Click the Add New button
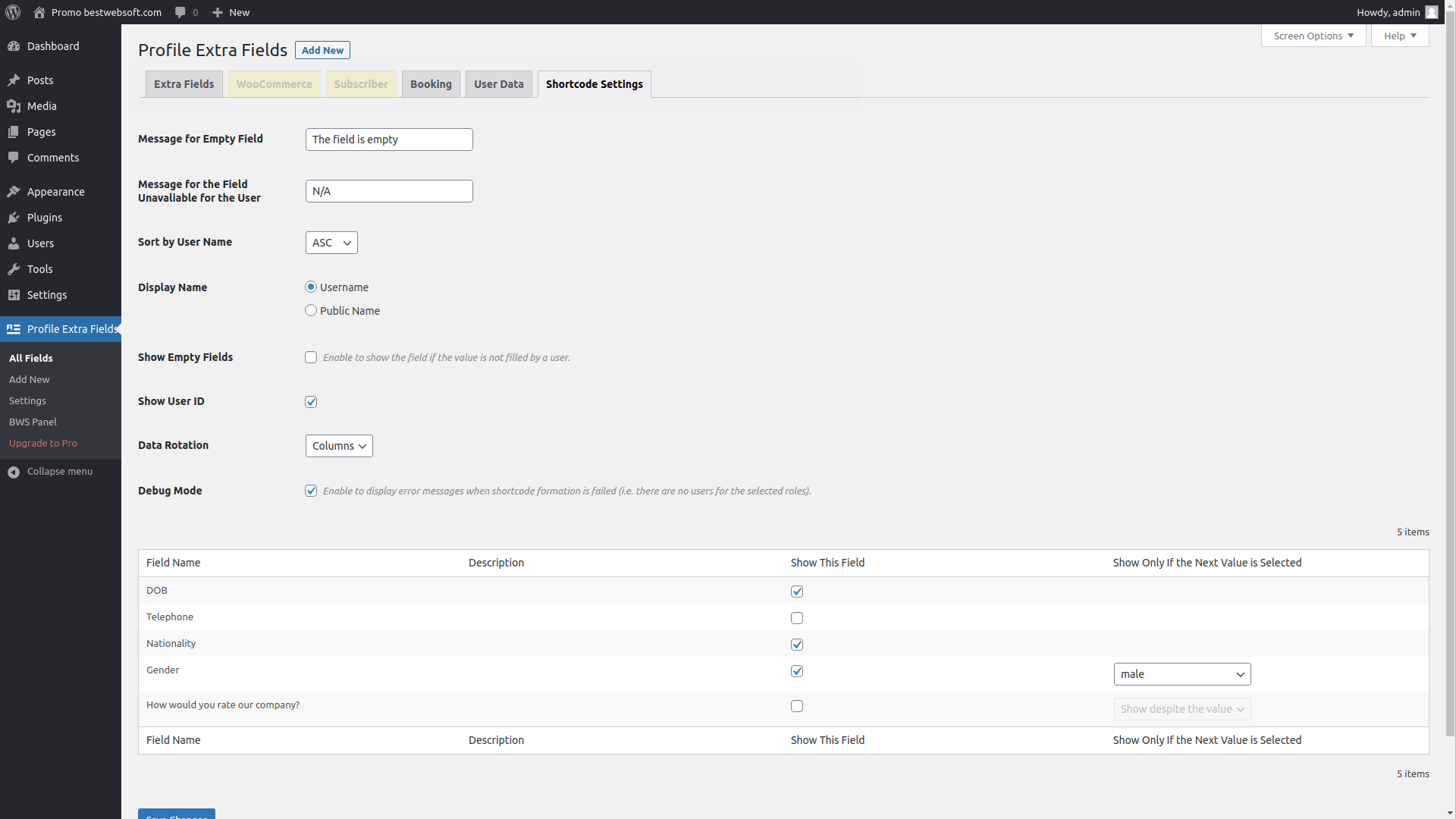Image resolution: width=1456 pixels, height=819 pixels. coord(322,50)
